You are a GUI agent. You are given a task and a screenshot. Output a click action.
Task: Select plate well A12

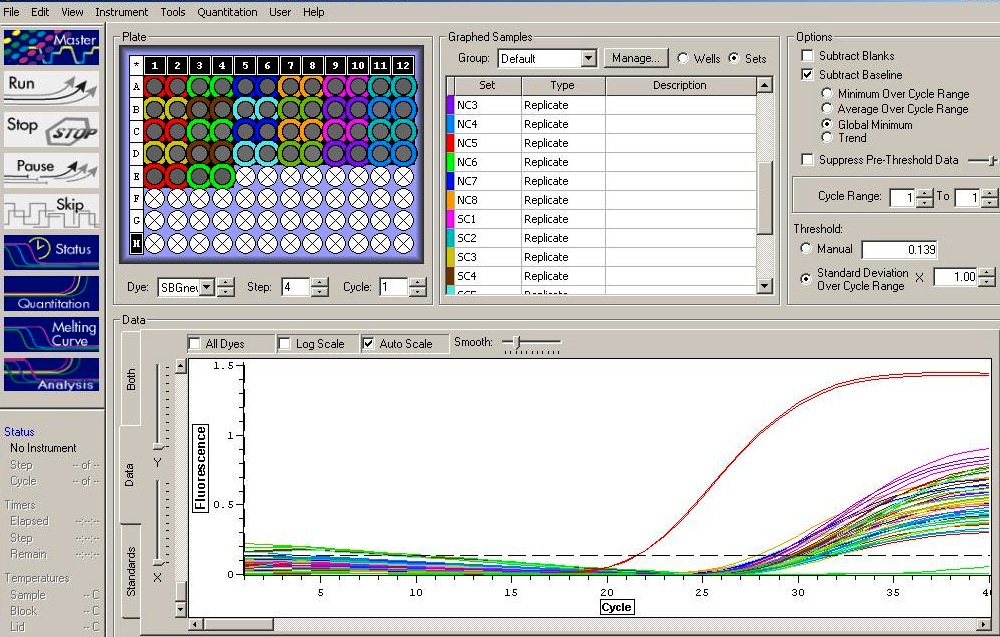click(x=403, y=87)
